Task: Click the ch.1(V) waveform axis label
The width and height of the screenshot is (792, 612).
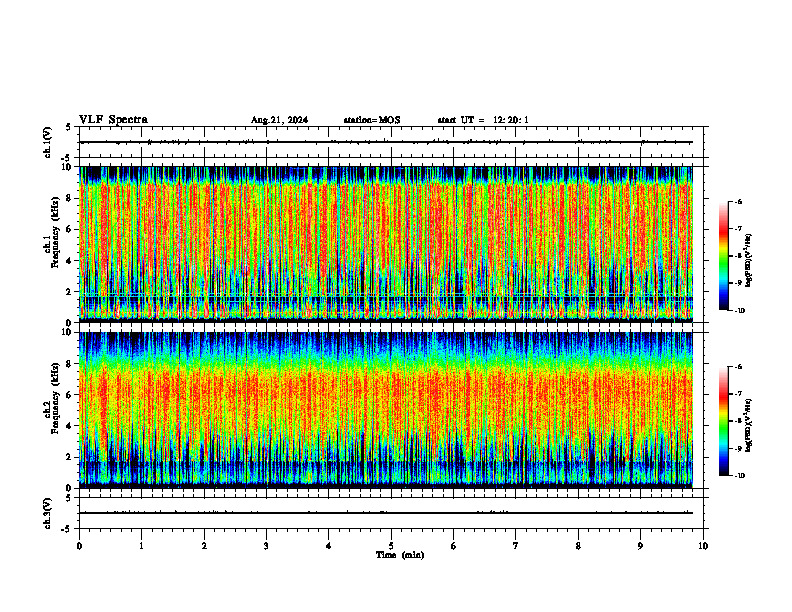Action: coord(47,142)
